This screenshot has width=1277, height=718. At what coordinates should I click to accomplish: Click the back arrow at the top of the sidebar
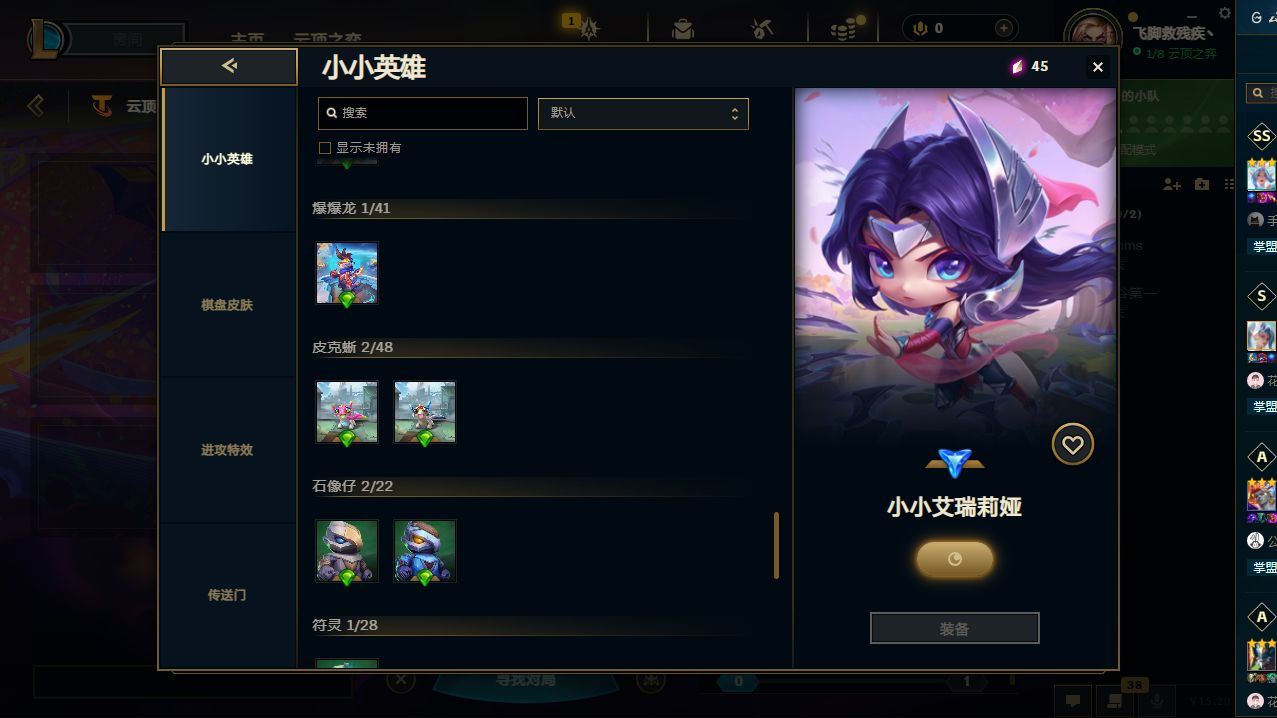(x=229, y=66)
